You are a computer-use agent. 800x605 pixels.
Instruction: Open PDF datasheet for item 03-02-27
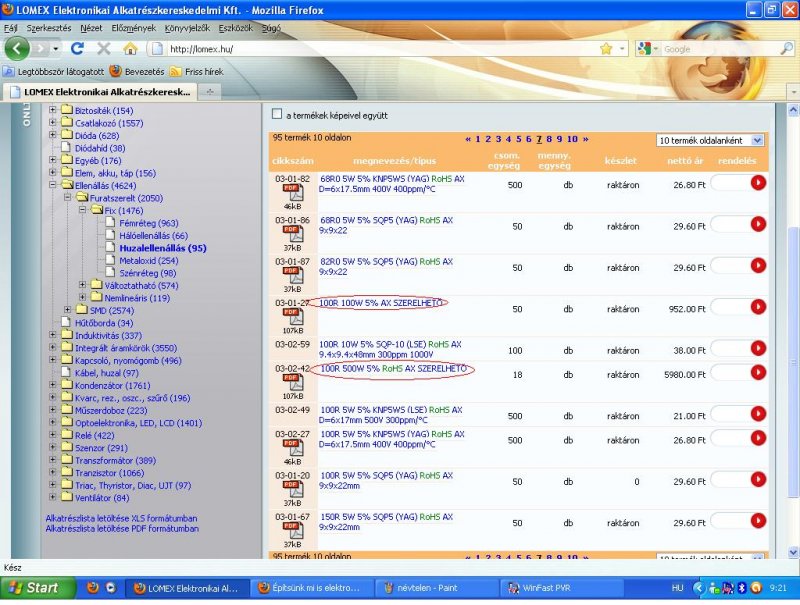293,448
